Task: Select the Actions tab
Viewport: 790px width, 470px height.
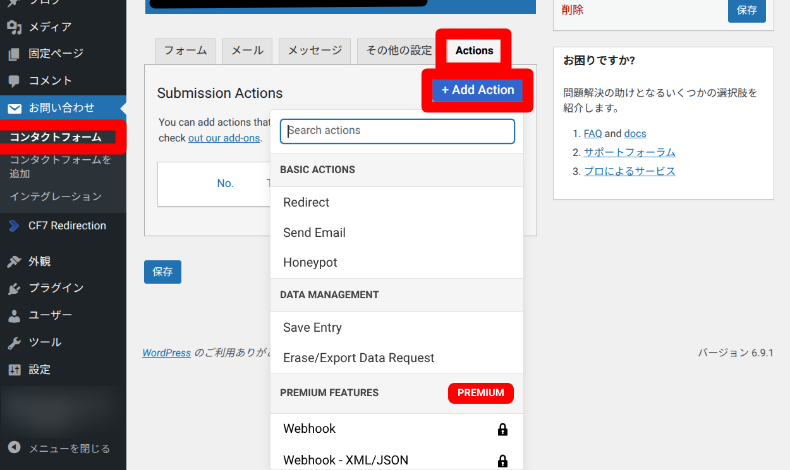Action: (474, 51)
